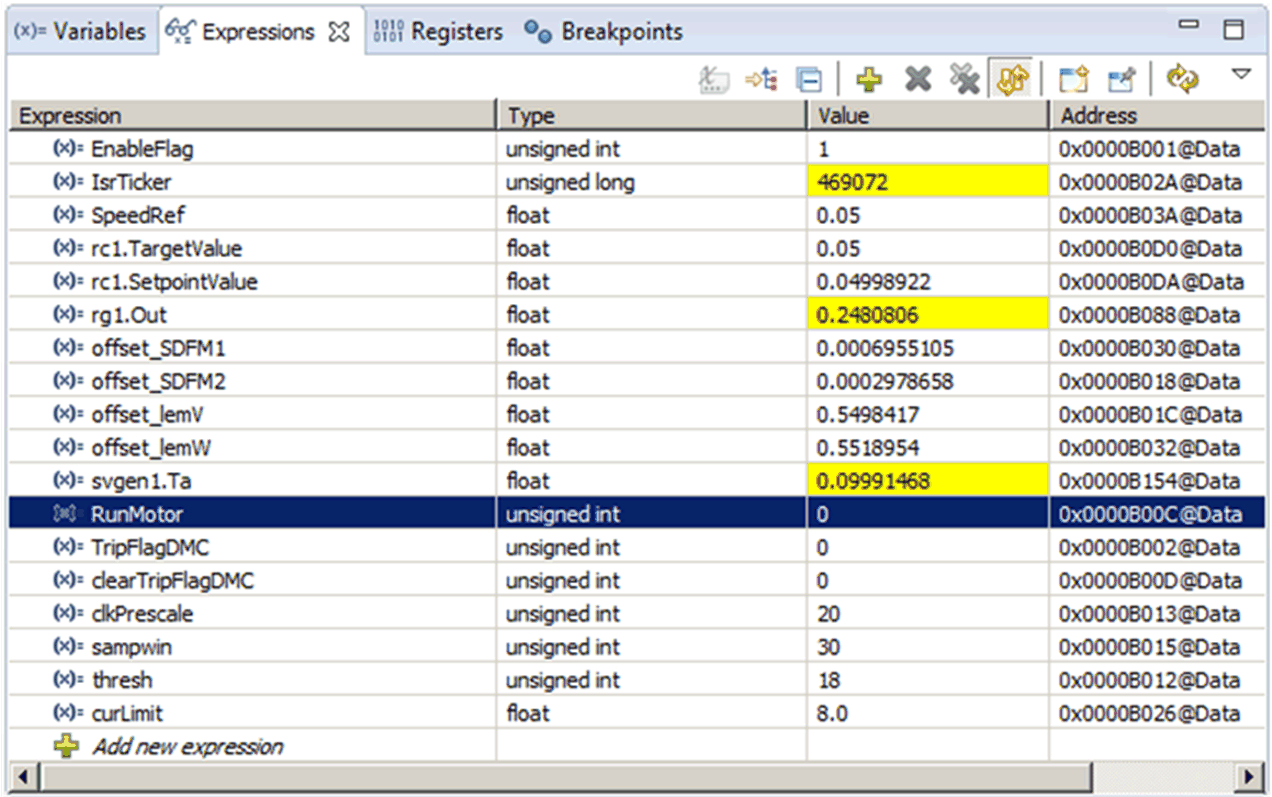The image size is (1272, 797).
Task: Open a new Expressions view
Action: (1074, 80)
